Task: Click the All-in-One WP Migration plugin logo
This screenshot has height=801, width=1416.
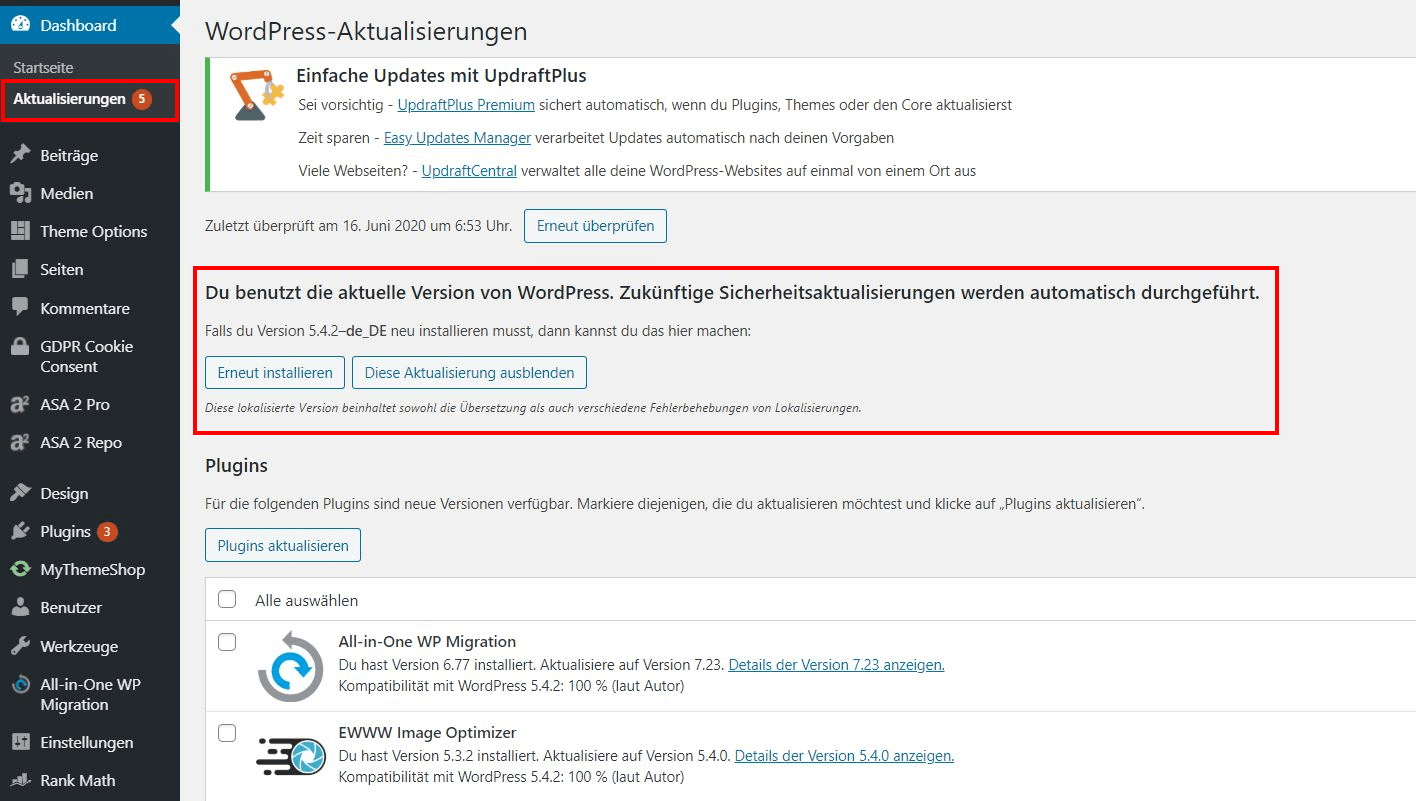Action: point(290,667)
